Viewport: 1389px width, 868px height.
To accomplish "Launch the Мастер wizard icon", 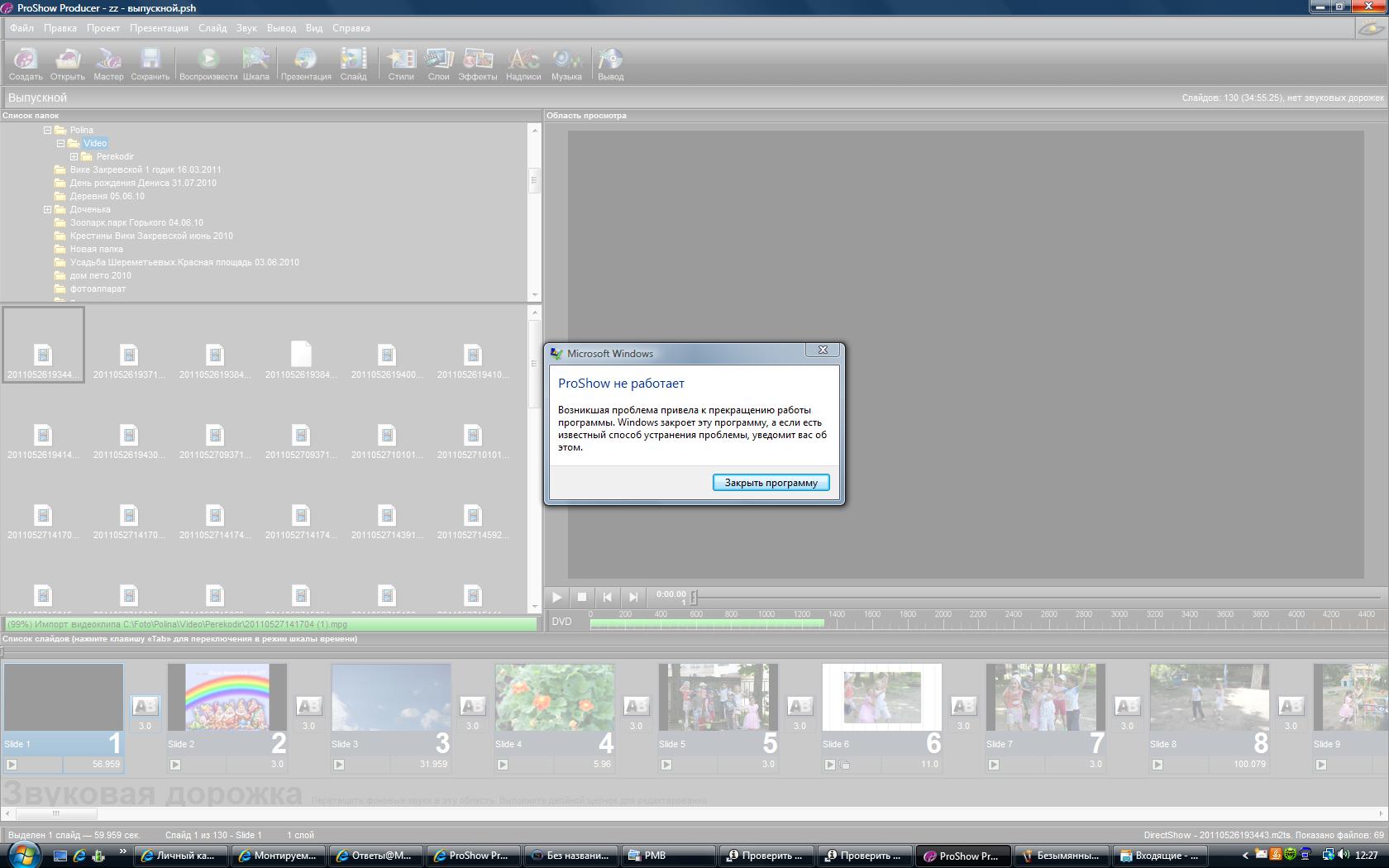I will (x=108, y=64).
